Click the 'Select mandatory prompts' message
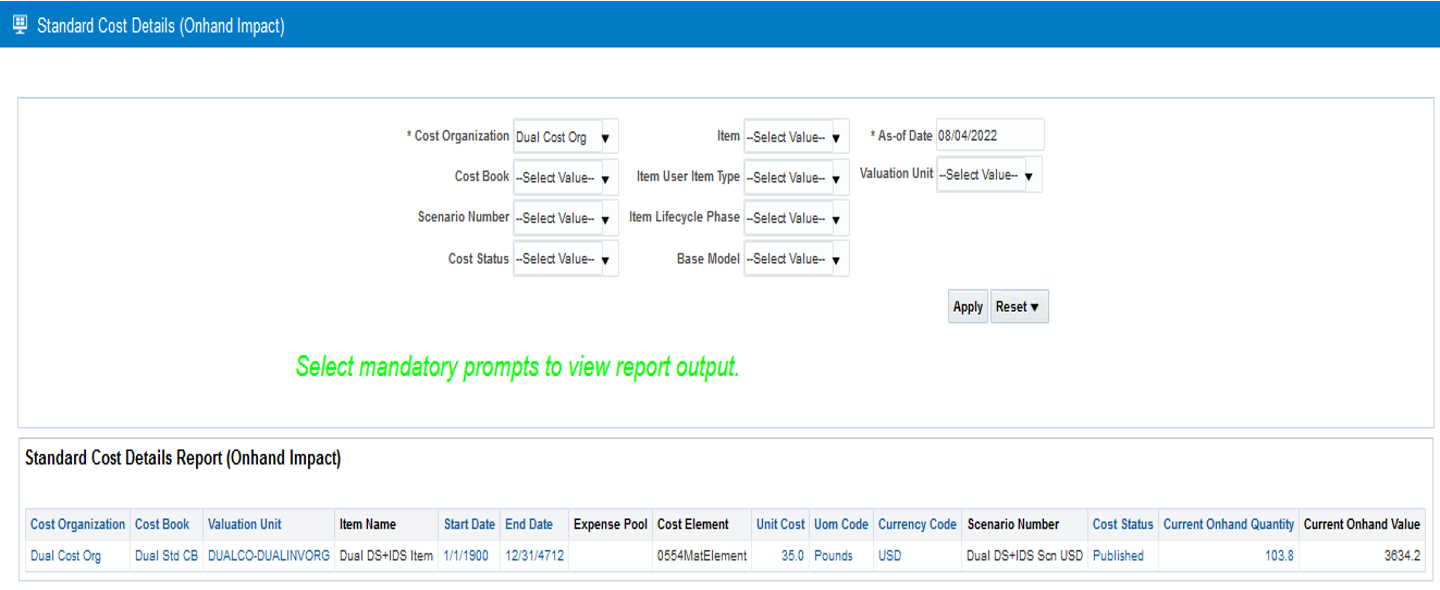 (518, 367)
